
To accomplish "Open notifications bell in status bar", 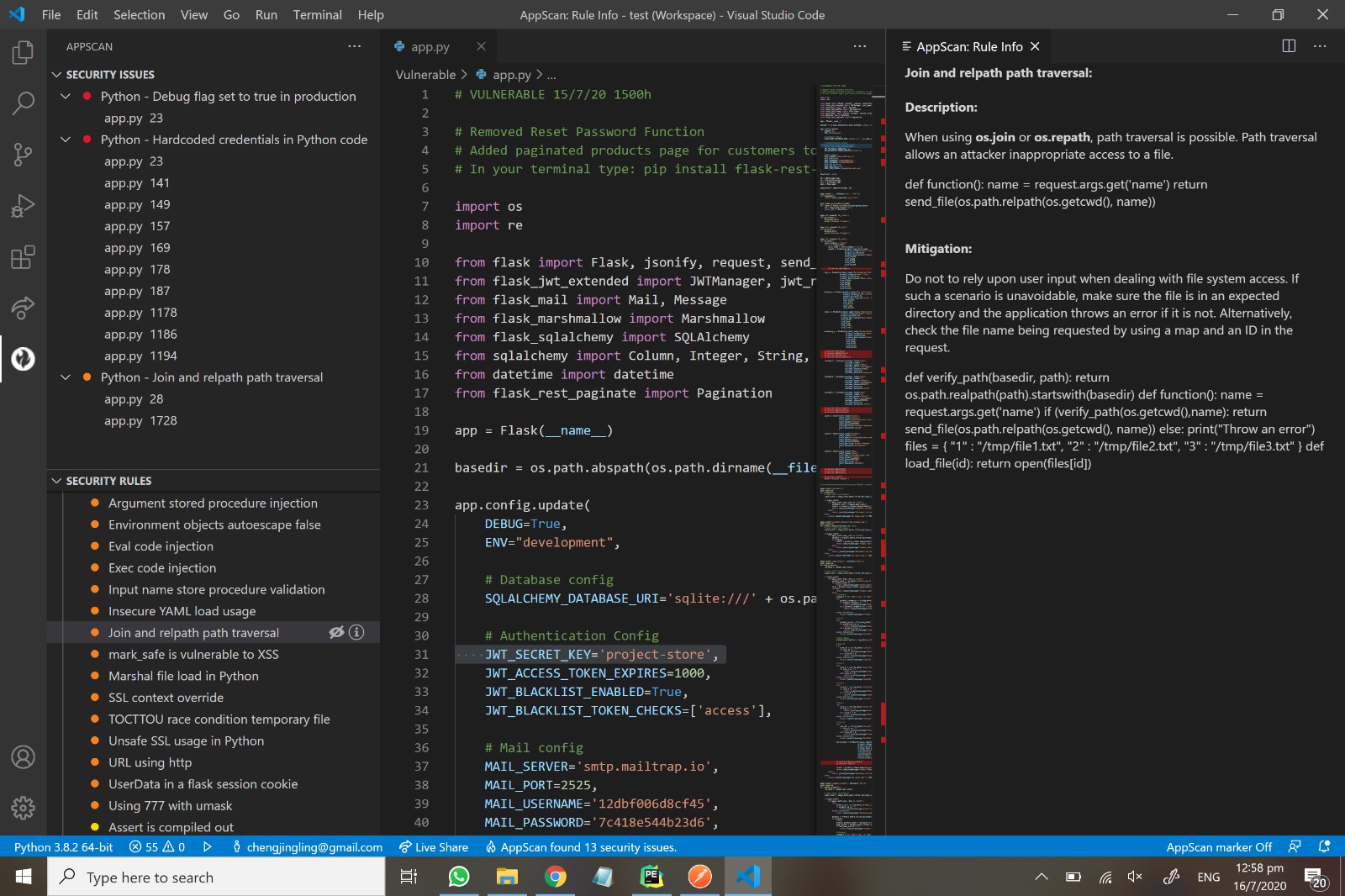I will (1324, 847).
